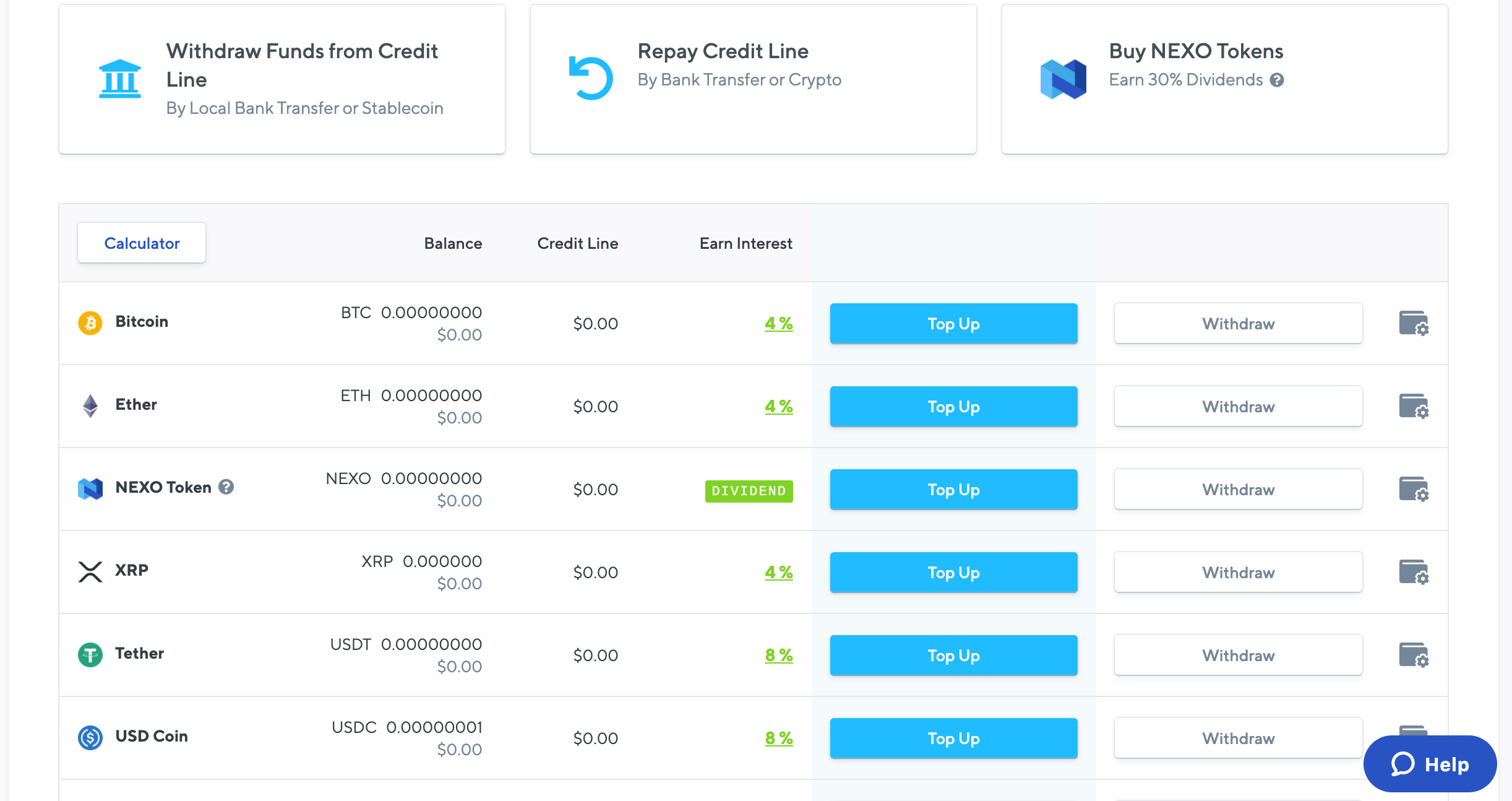The height and width of the screenshot is (801, 1512).
Task: Click USD Coin 8% earn interest link
Action: [x=778, y=738]
